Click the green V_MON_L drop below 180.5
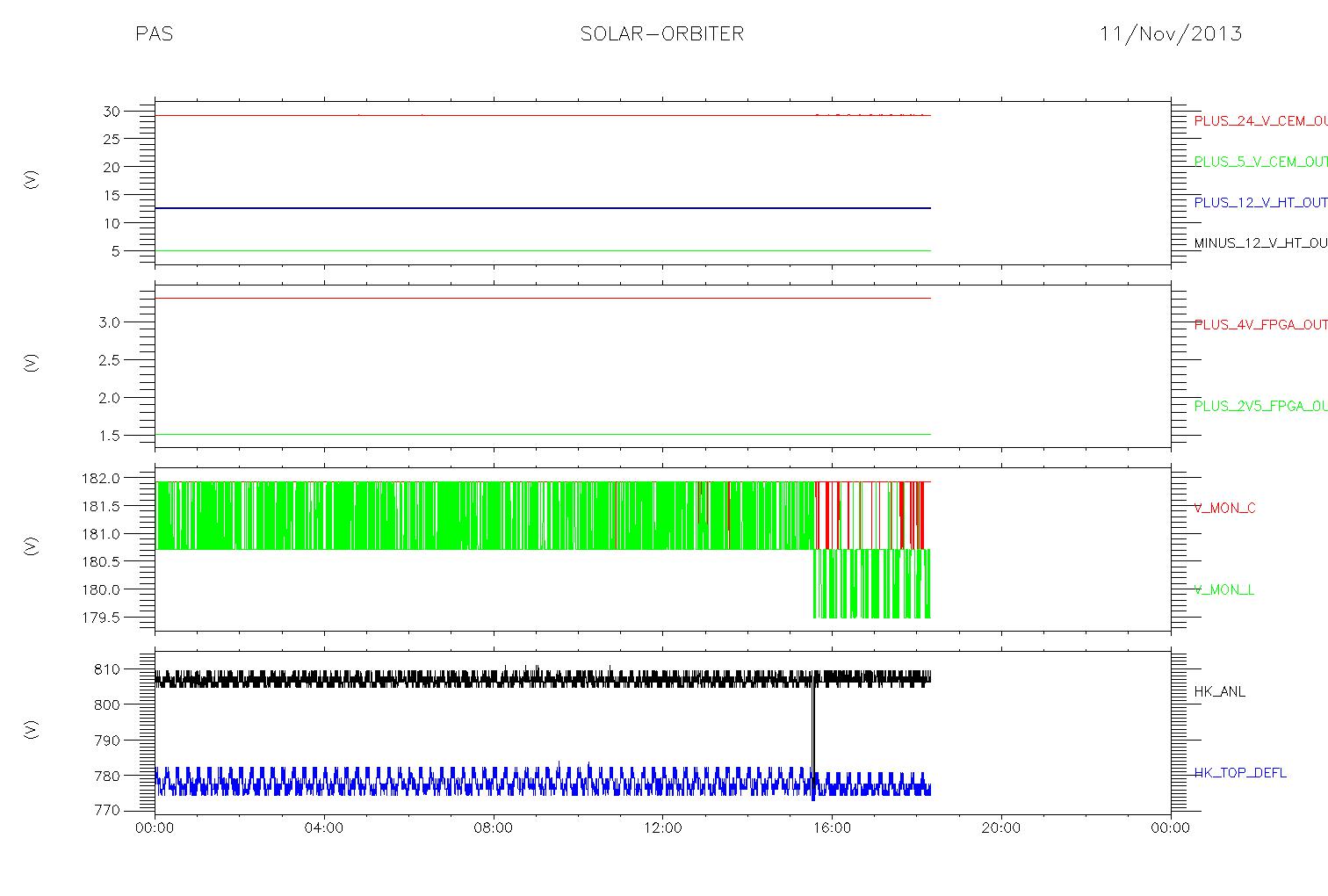The width and height of the screenshot is (1328, 896). point(871,584)
